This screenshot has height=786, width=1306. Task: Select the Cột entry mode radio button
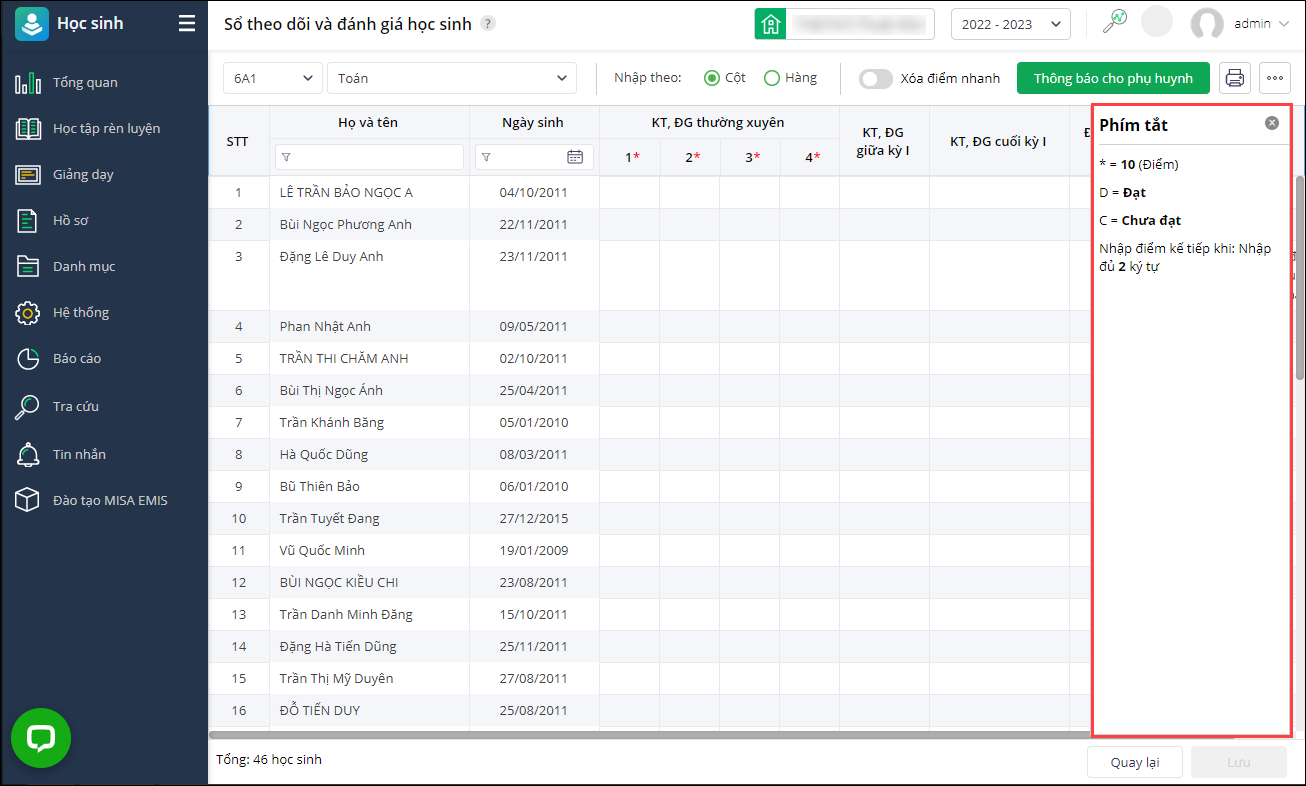(712, 78)
